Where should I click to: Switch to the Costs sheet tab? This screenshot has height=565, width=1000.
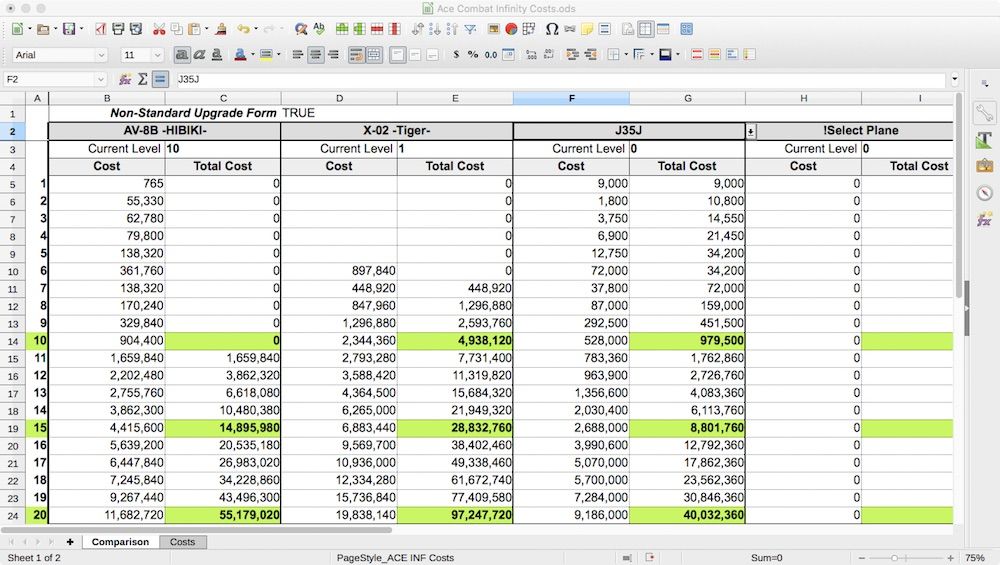(x=182, y=542)
